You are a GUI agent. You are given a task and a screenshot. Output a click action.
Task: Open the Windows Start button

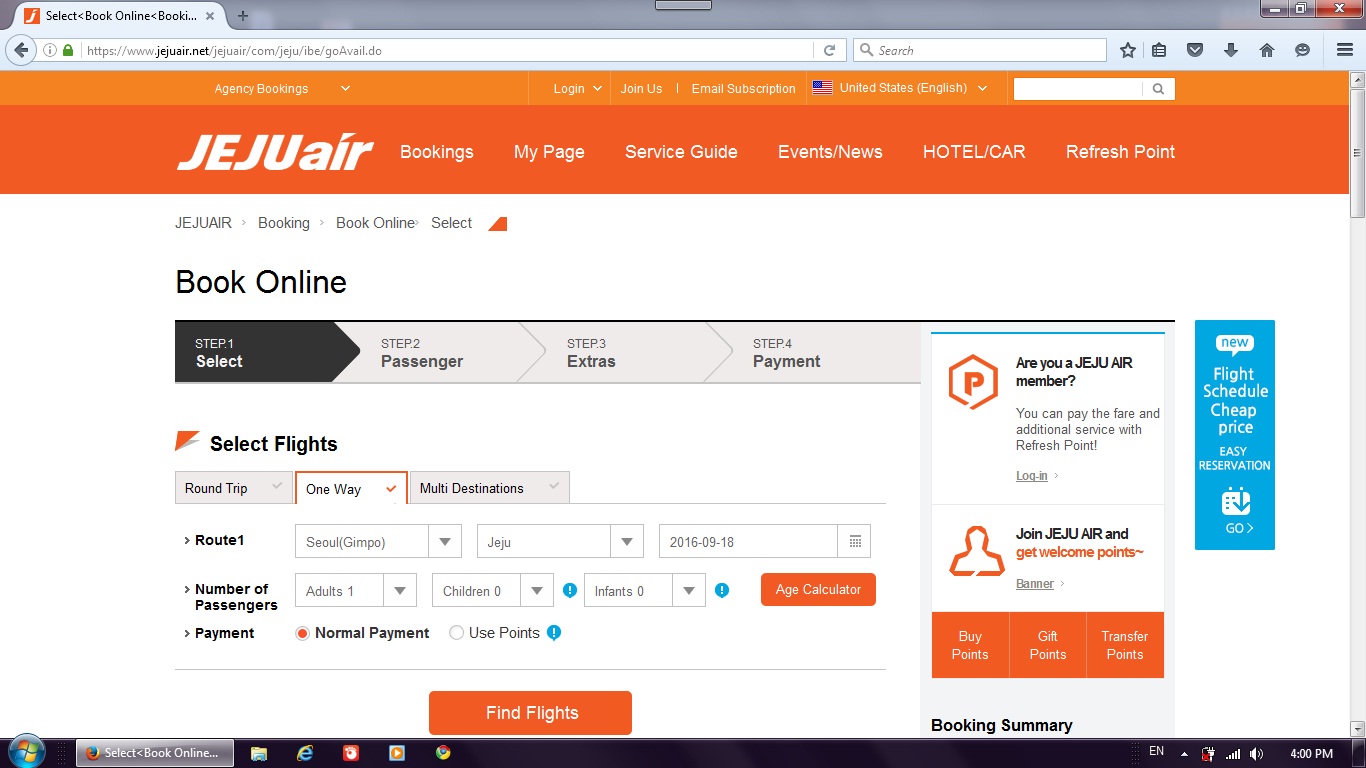[x=25, y=752]
